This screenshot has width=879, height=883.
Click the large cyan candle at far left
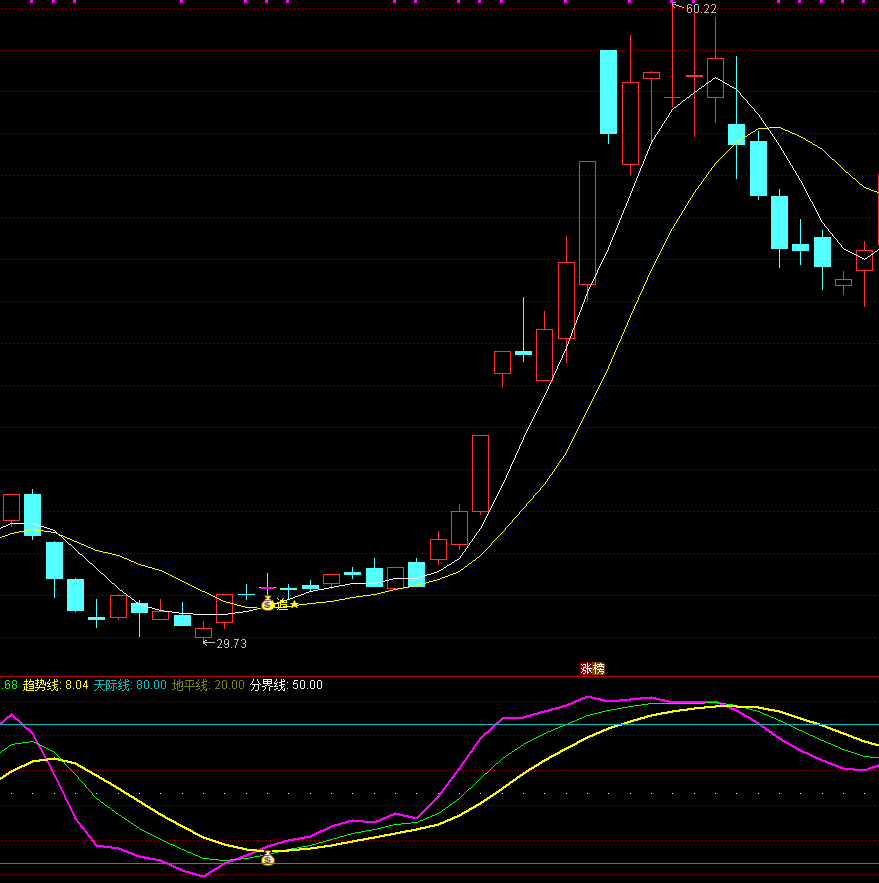click(33, 513)
